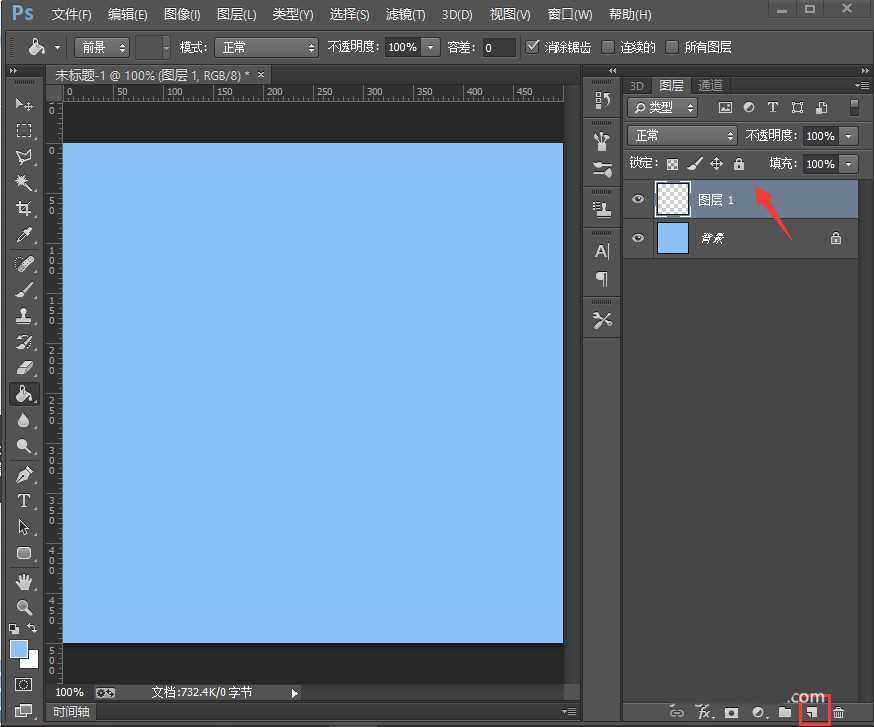The width and height of the screenshot is (874, 727).
Task: Click the delete layer trash icon
Action: (x=839, y=712)
